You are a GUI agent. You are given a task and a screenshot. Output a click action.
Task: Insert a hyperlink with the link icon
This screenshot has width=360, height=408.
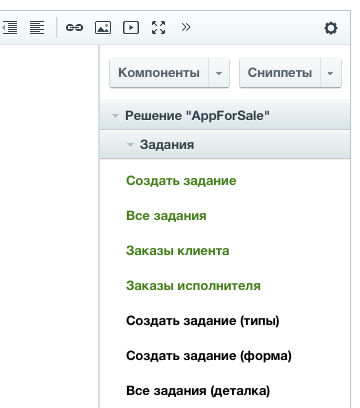[x=74, y=27]
